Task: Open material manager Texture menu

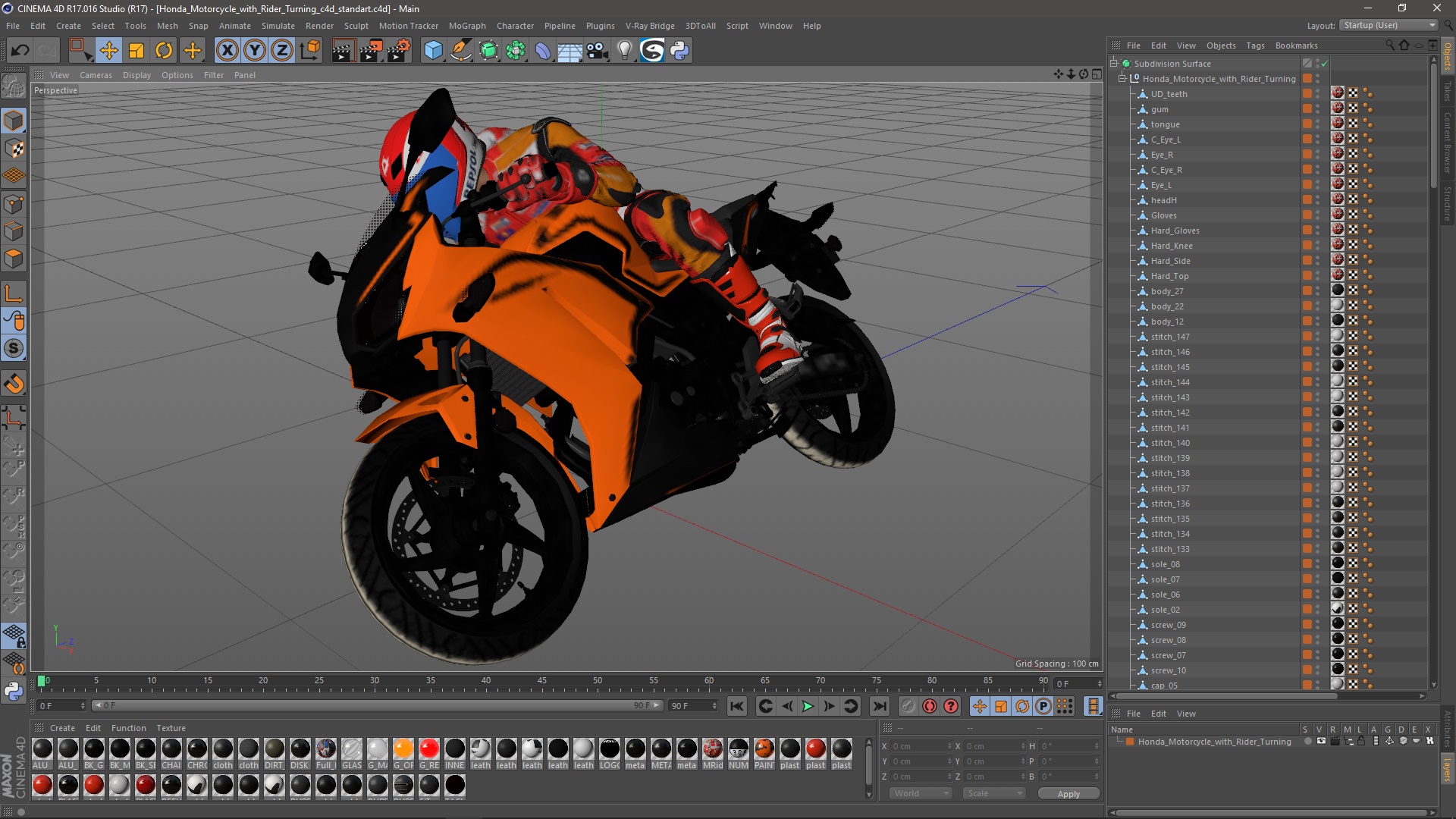Action: 171,728
